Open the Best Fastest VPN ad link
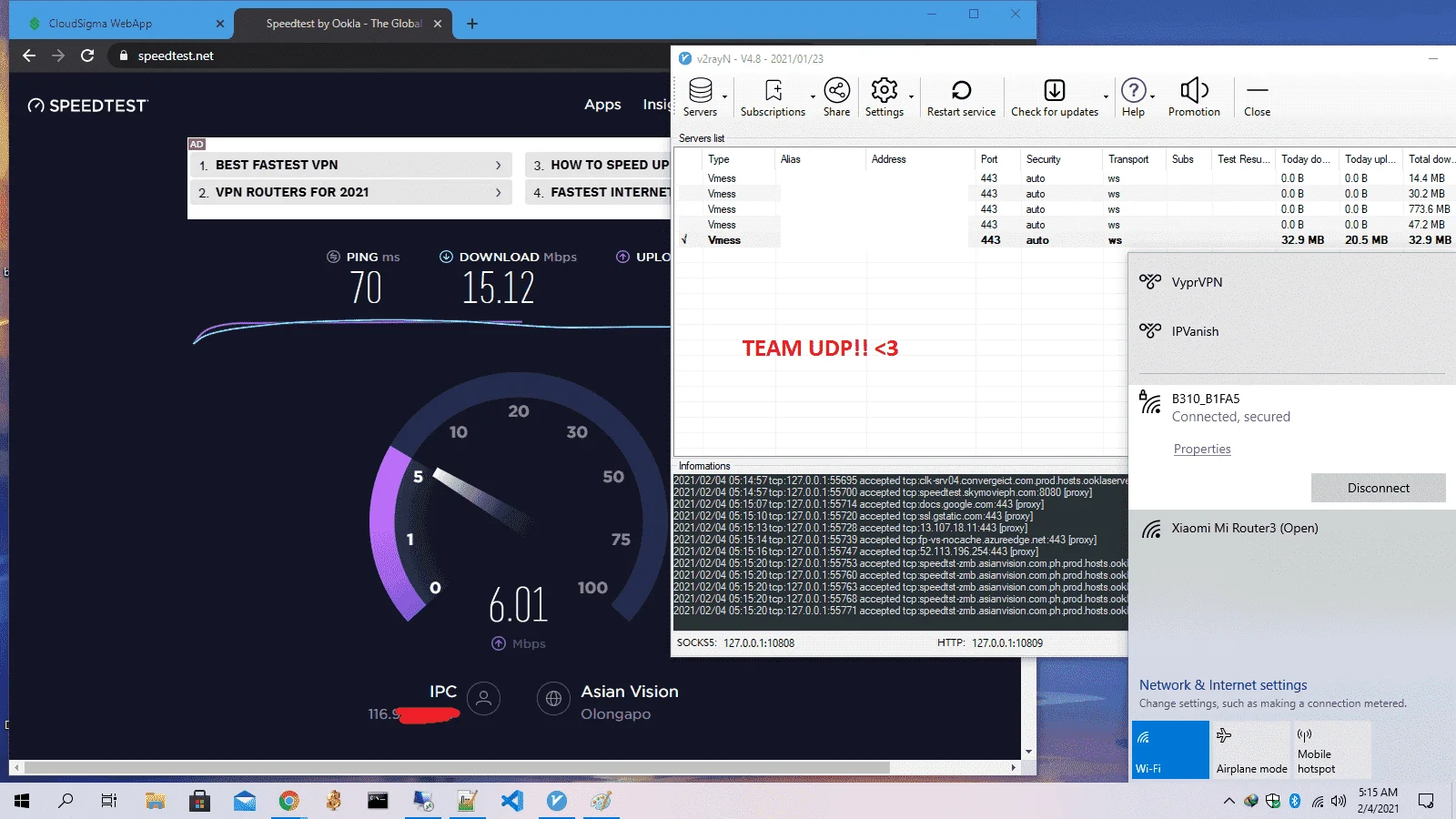The height and width of the screenshot is (819, 1456). pyautogui.click(x=350, y=165)
